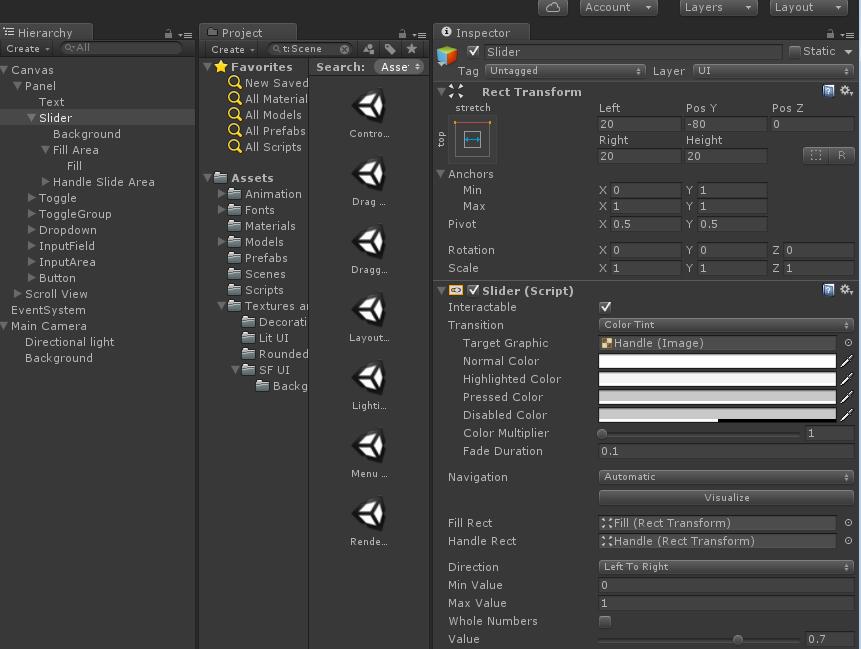The width and height of the screenshot is (861, 649).
Task: Click the Visualize button
Action: tap(726, 497)
